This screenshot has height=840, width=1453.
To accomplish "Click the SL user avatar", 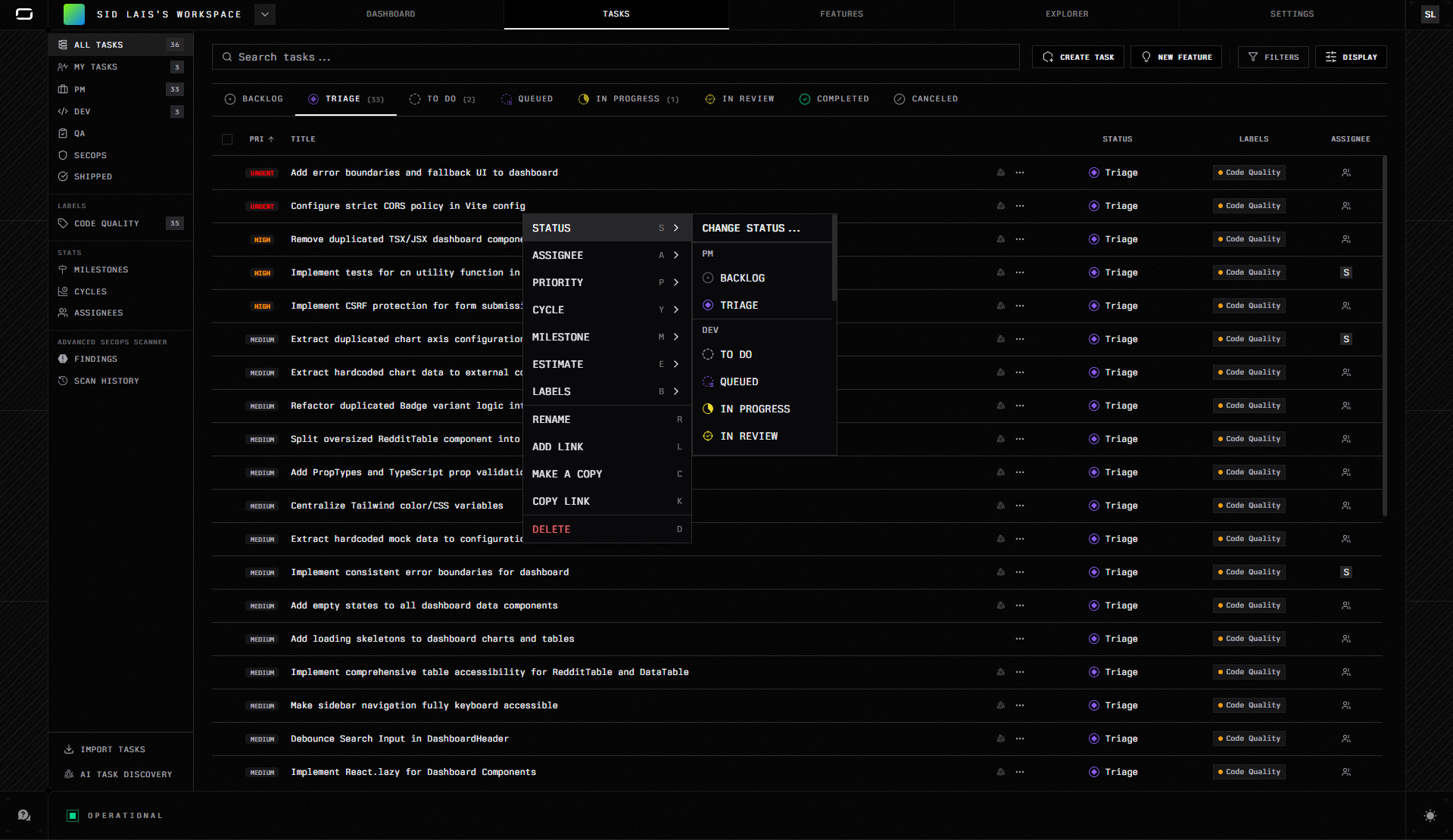I will (1430, 14).
